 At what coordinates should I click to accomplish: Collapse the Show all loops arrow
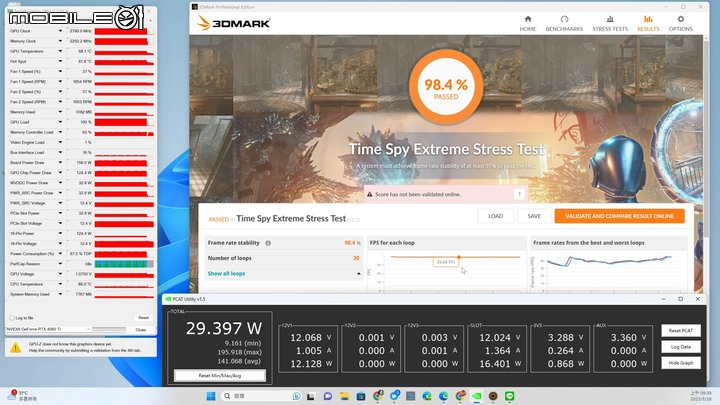pos(359,274)
